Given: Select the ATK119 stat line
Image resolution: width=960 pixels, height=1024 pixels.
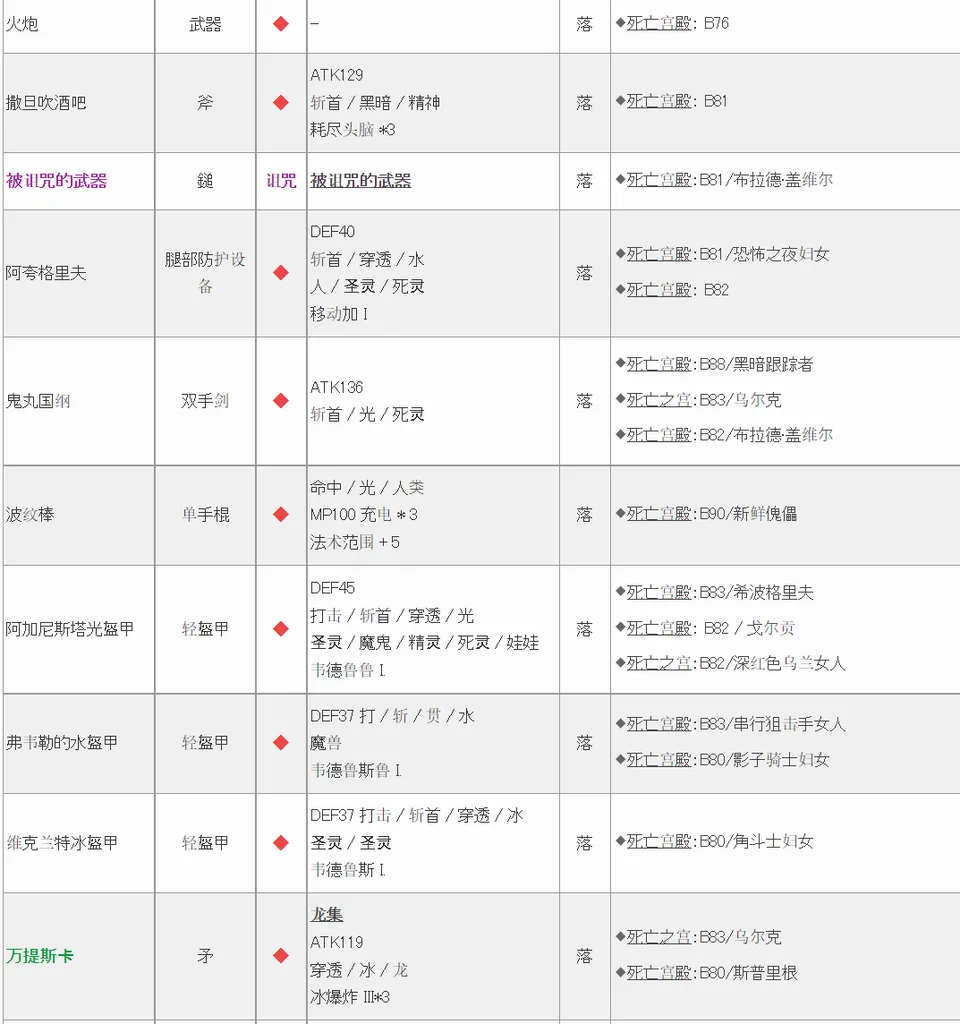Looking at the screenshot, I should pos(336,942).
